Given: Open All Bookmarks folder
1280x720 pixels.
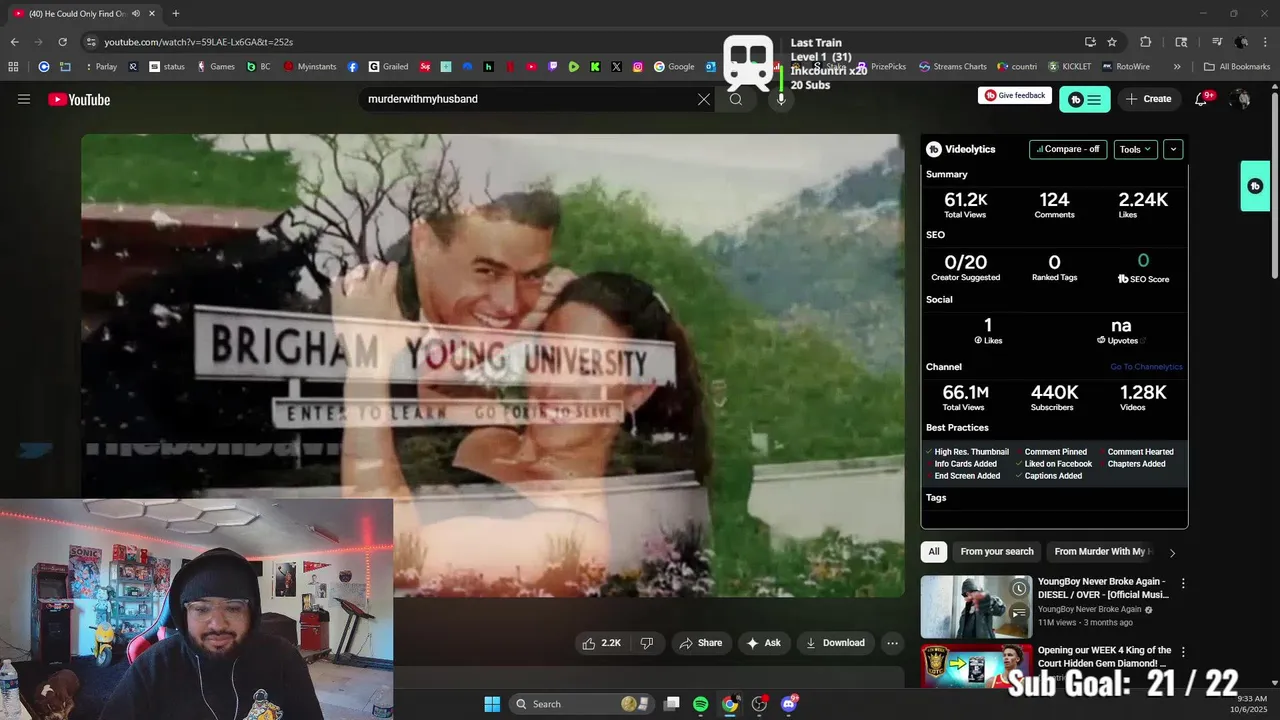Looking at the screenshot, I should pyautogui.click(x=1237, y=67).
